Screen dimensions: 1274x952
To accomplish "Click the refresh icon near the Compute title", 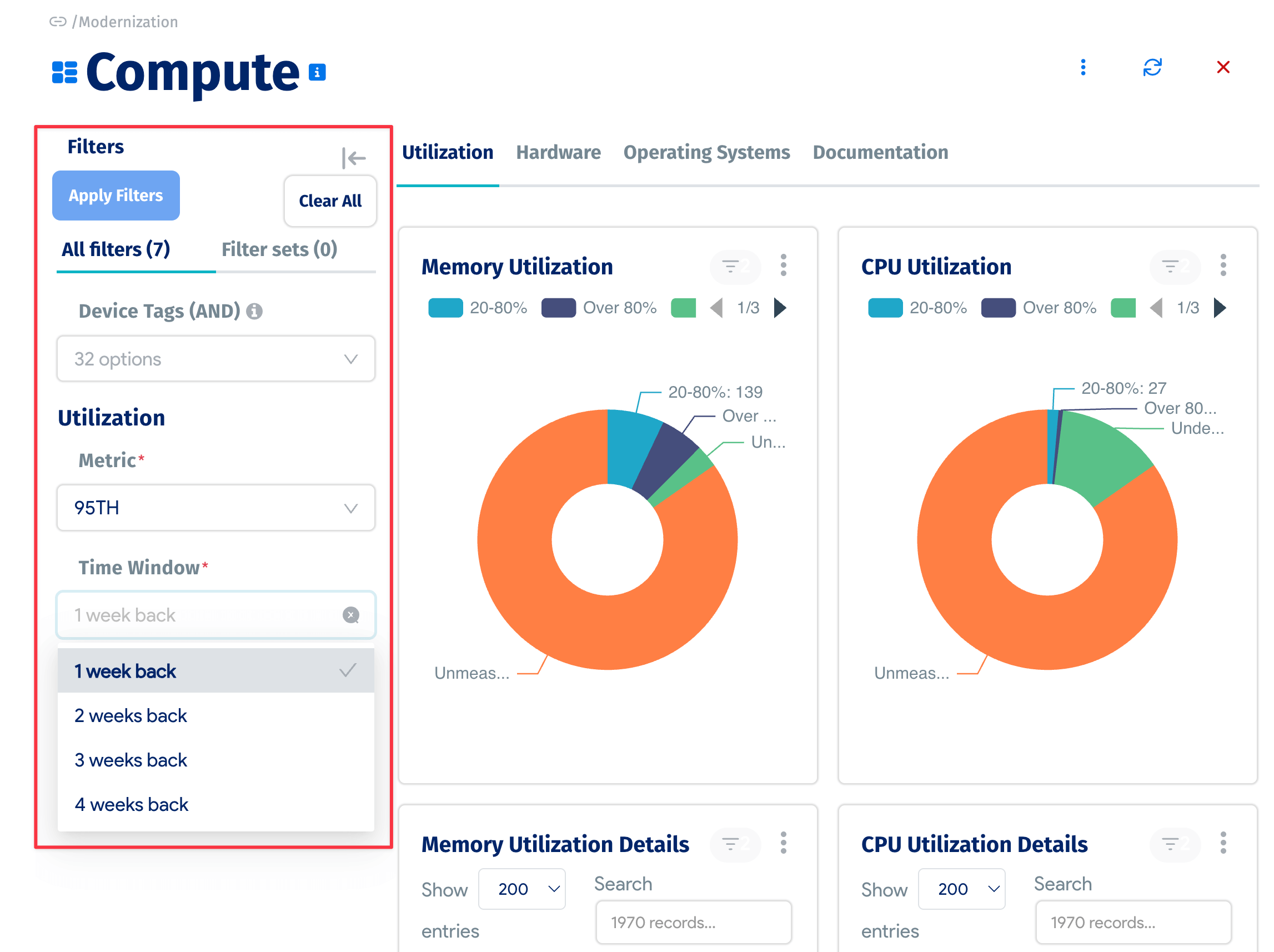I will [1152, 67].
